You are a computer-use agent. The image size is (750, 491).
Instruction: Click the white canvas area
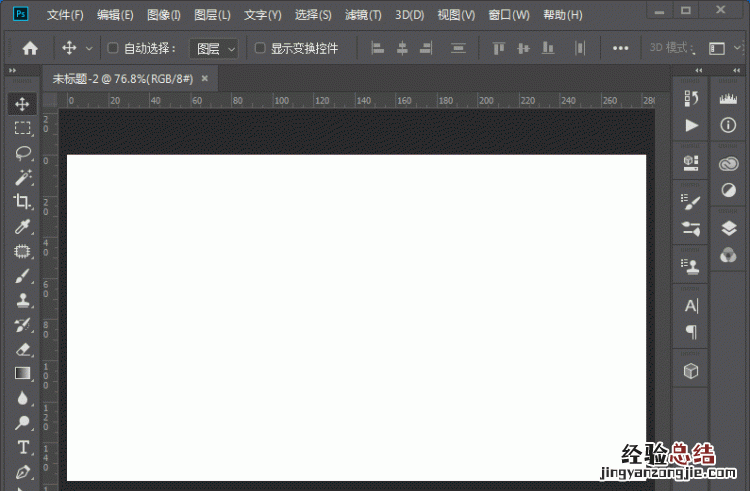tap(356, 317)
